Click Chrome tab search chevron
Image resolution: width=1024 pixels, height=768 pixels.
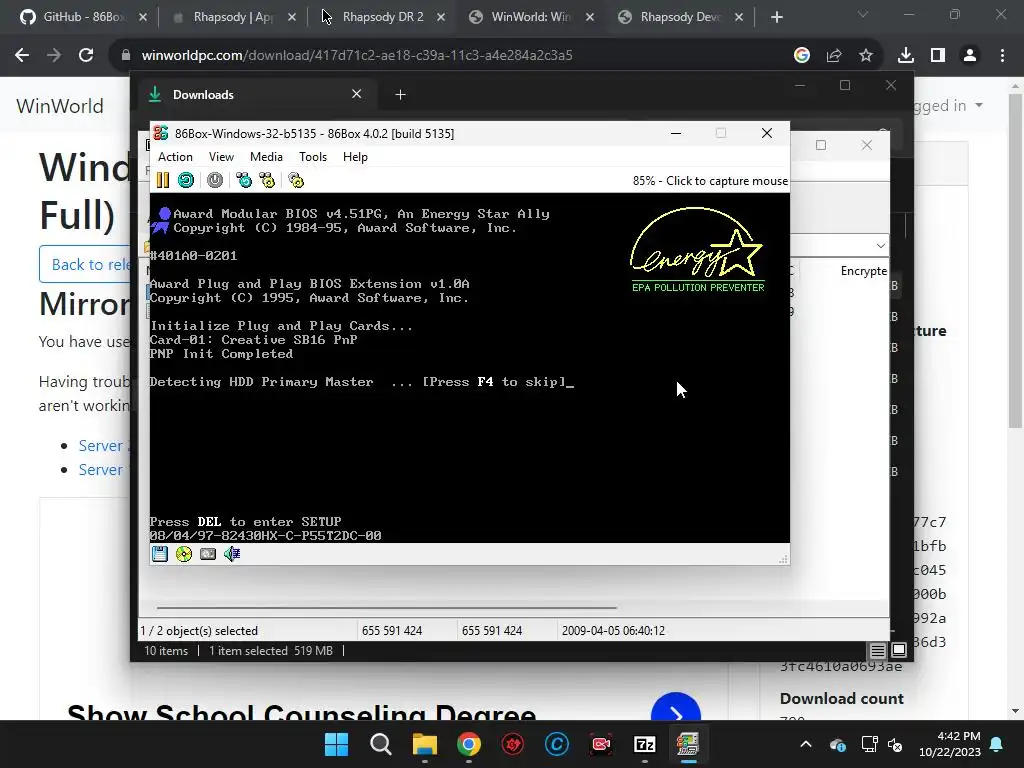pos(863,14)
